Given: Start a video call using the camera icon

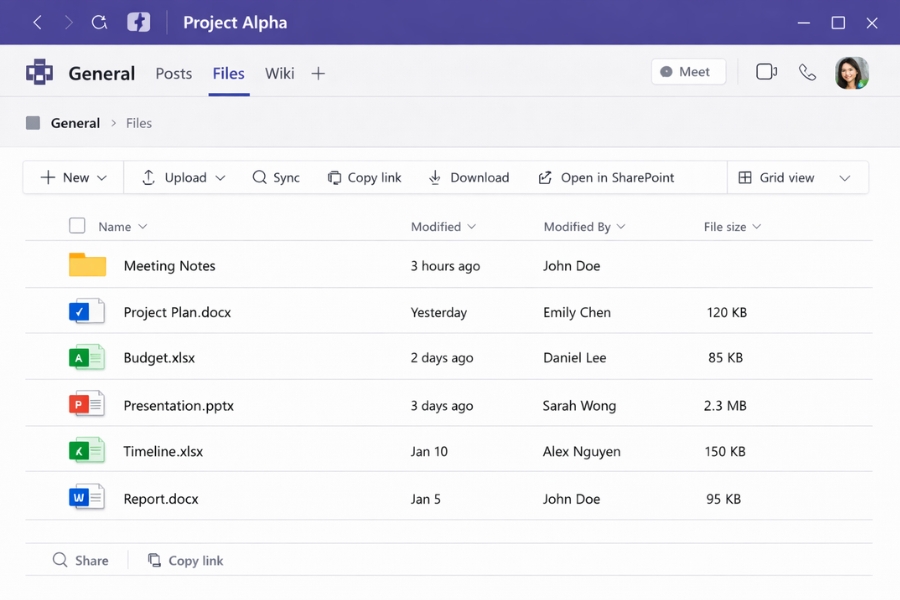Looking at the screenshot, I should (x=766, y=72).
